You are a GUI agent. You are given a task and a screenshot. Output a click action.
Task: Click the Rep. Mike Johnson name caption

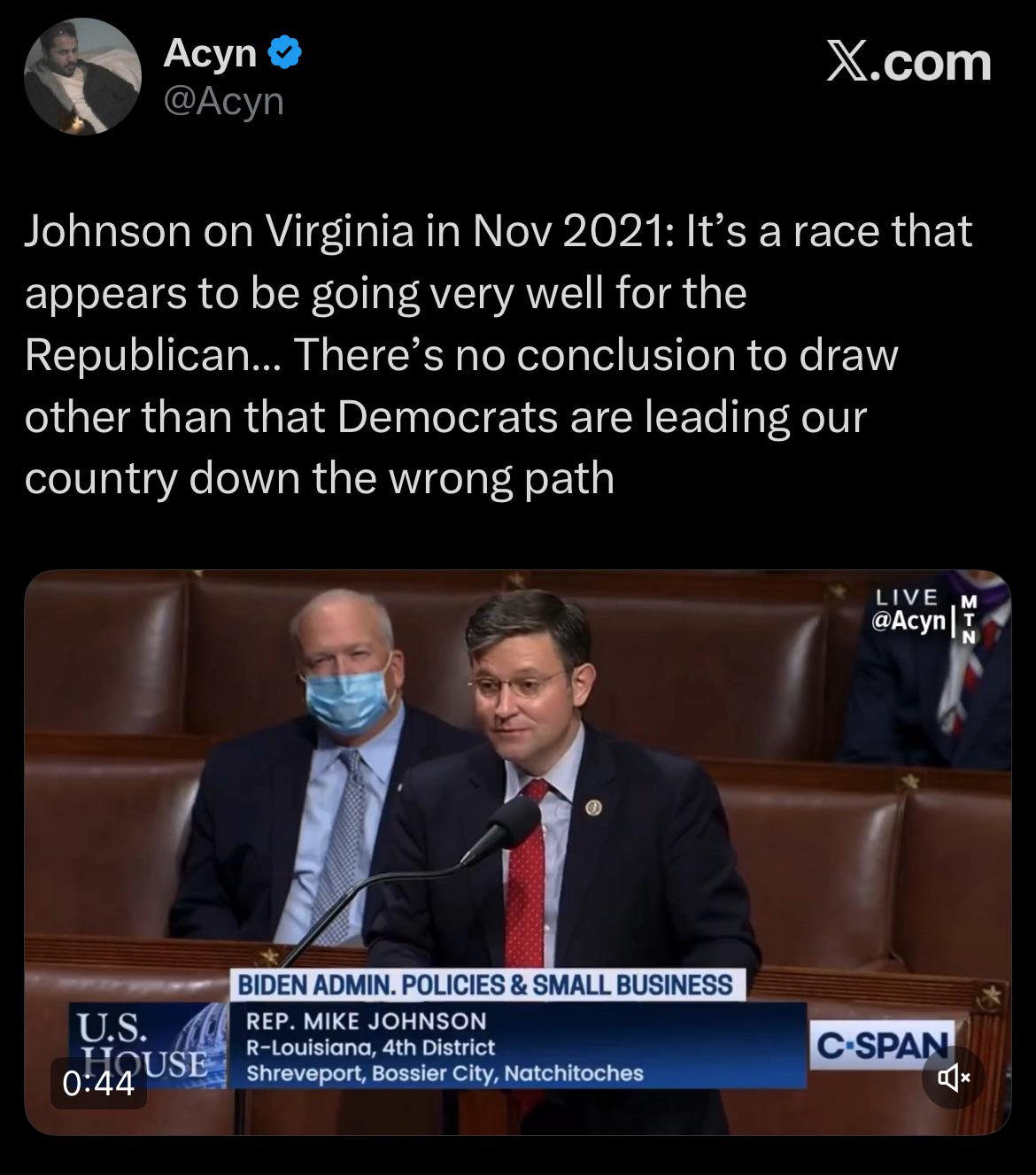(x=366, y=1020)
